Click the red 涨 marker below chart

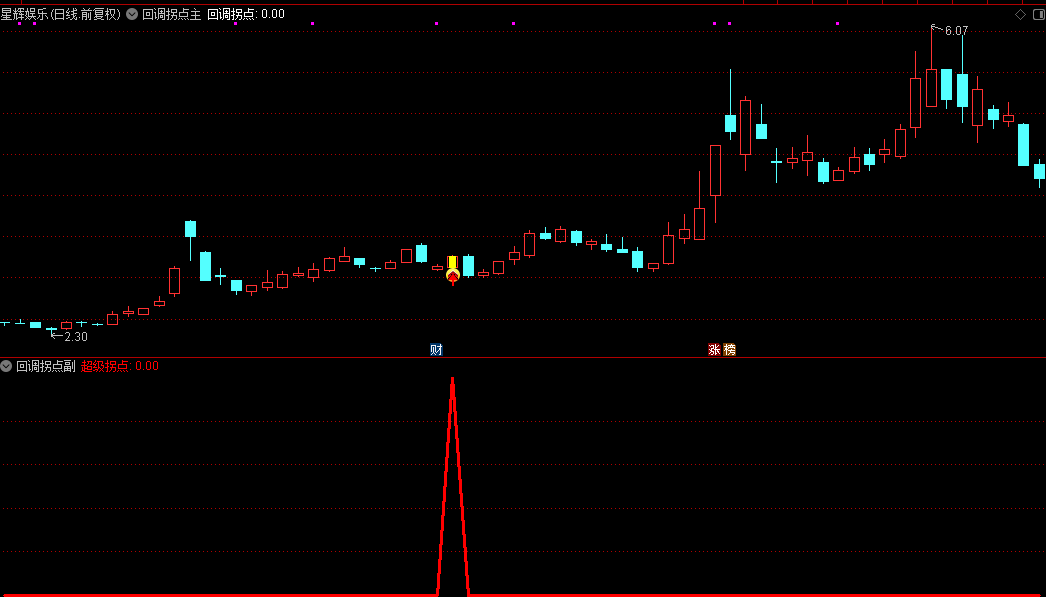click(714, 350)
